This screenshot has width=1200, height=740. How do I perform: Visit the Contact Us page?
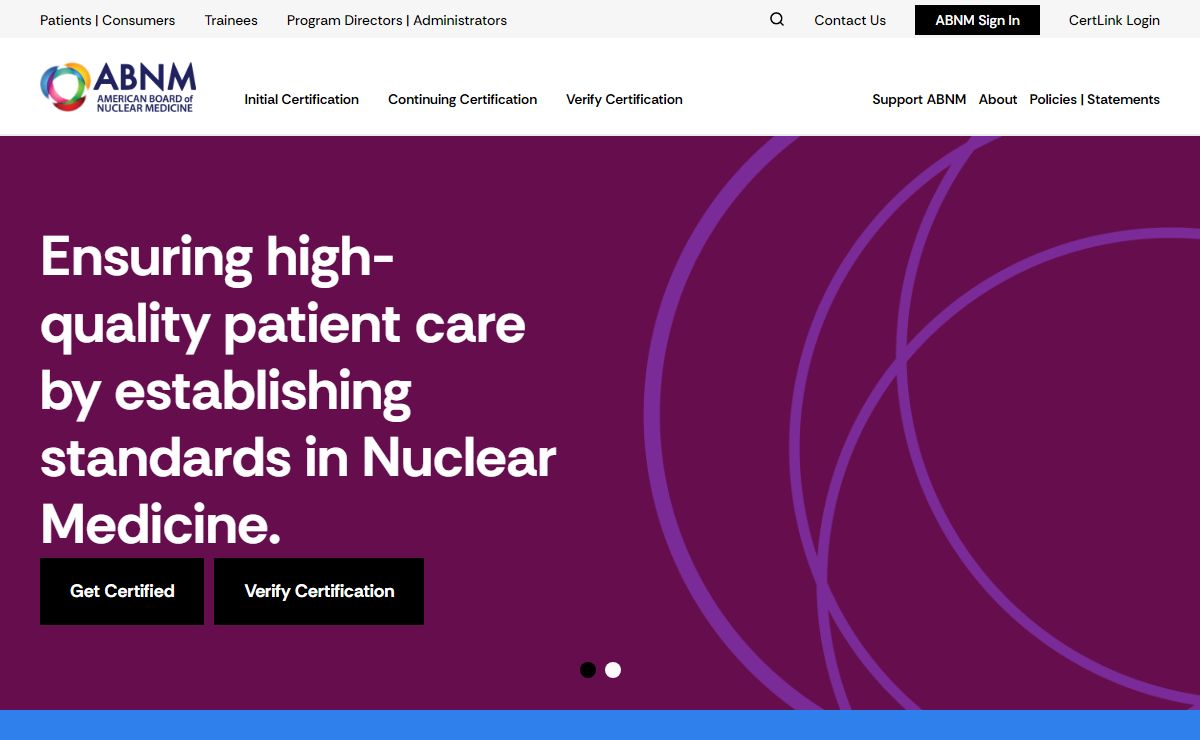coord(850,20)
